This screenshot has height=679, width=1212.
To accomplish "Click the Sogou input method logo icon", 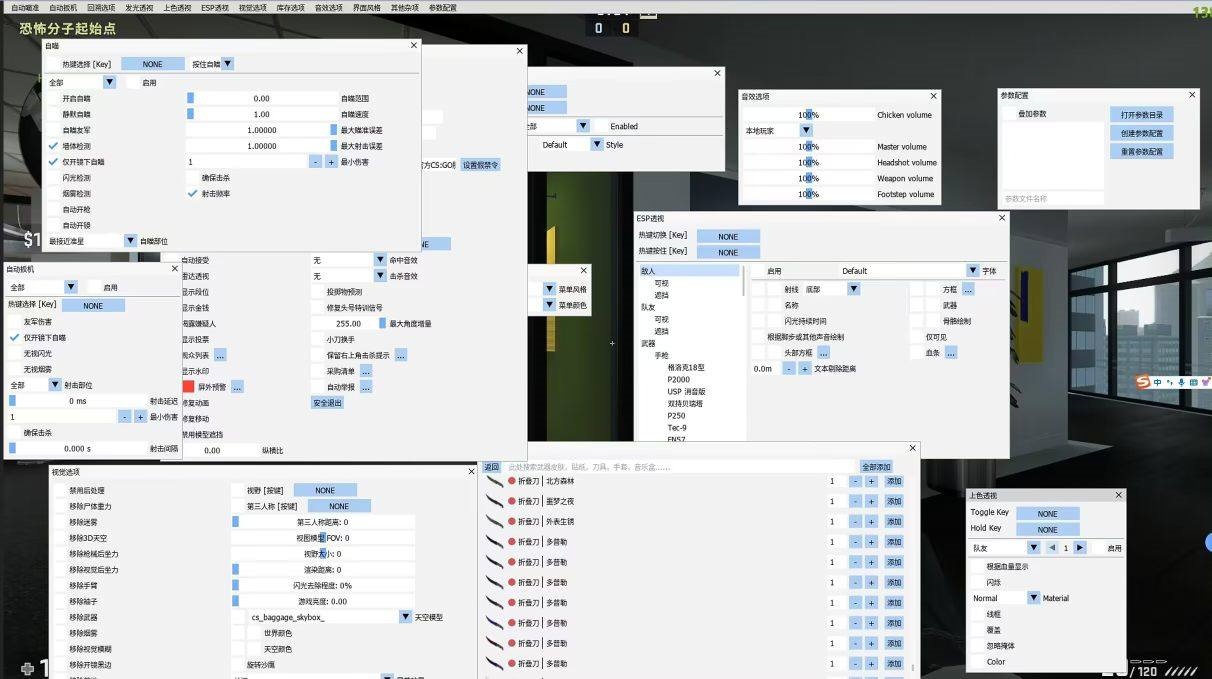I will (x=1142, y=382).
